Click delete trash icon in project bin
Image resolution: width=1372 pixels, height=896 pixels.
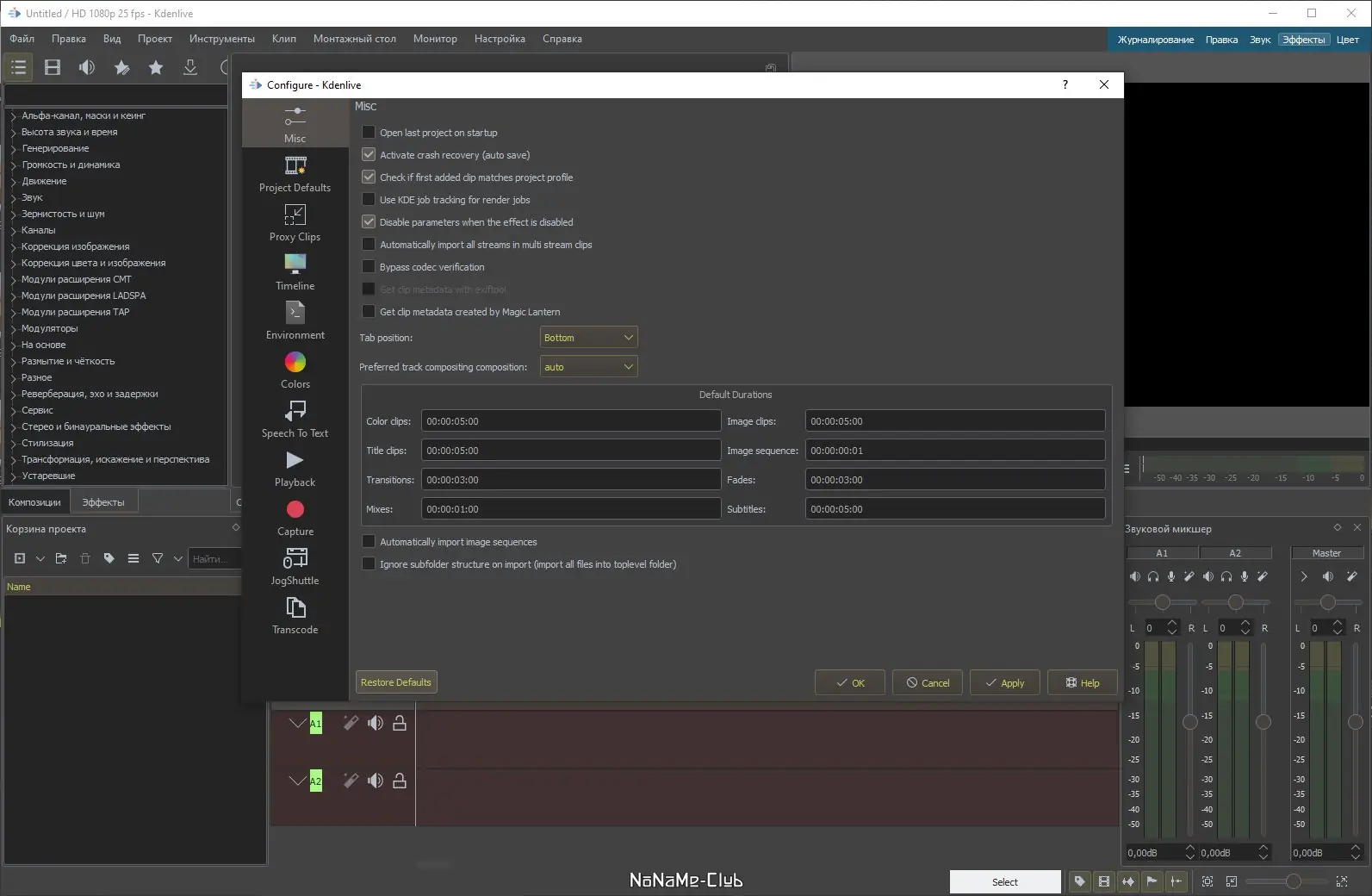pos(85,558)
